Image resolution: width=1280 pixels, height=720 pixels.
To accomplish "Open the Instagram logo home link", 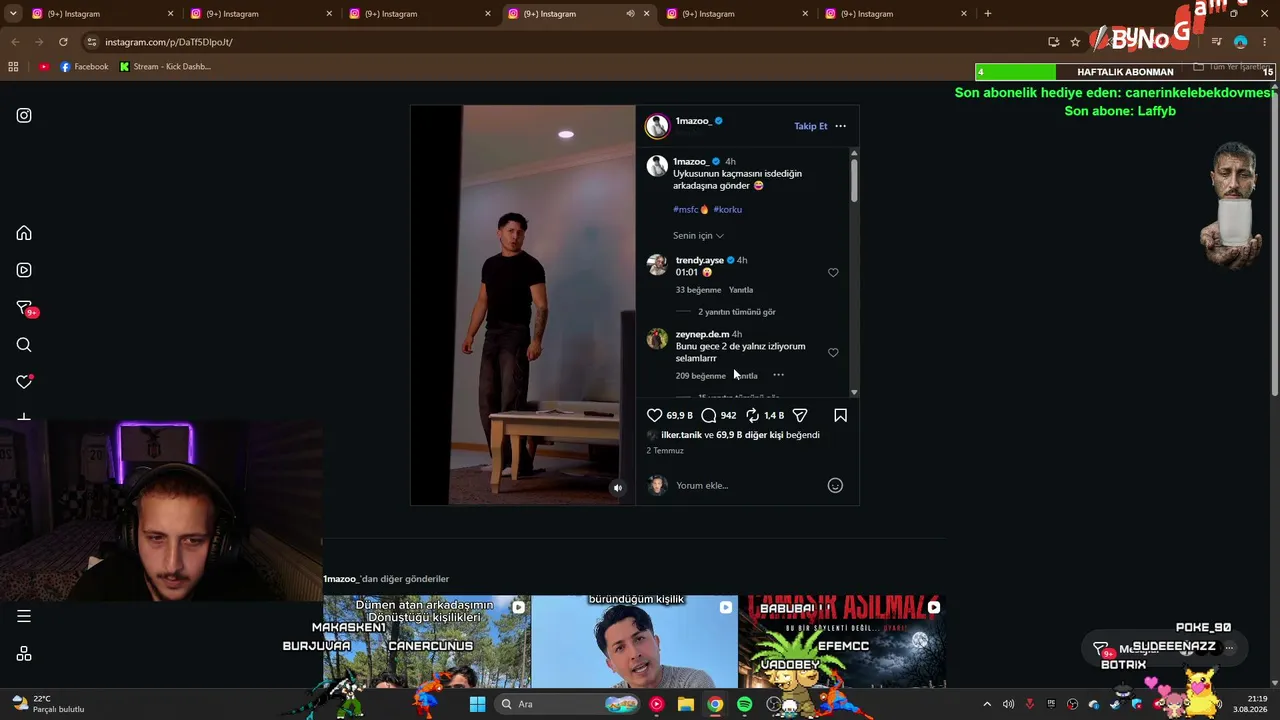I will tap(24, 115).
